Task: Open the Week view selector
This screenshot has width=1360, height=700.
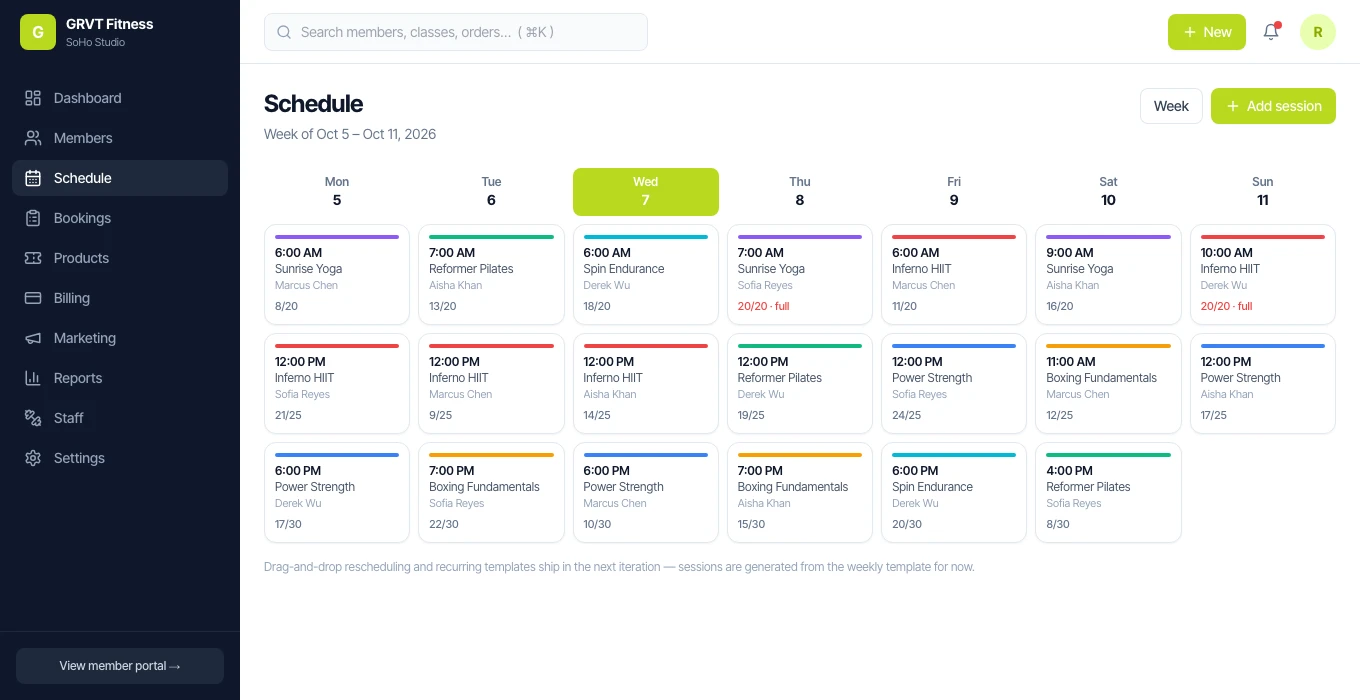Action: point(1171,106)
